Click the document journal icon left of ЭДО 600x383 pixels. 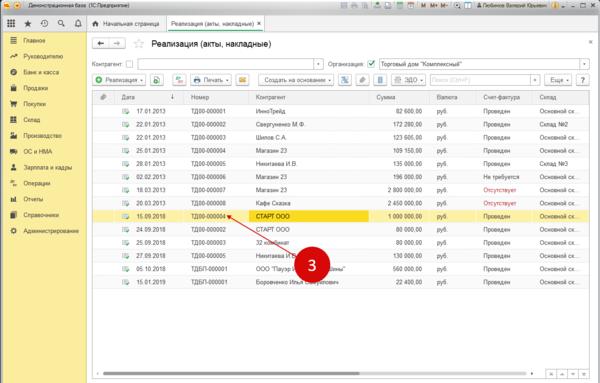380,80
